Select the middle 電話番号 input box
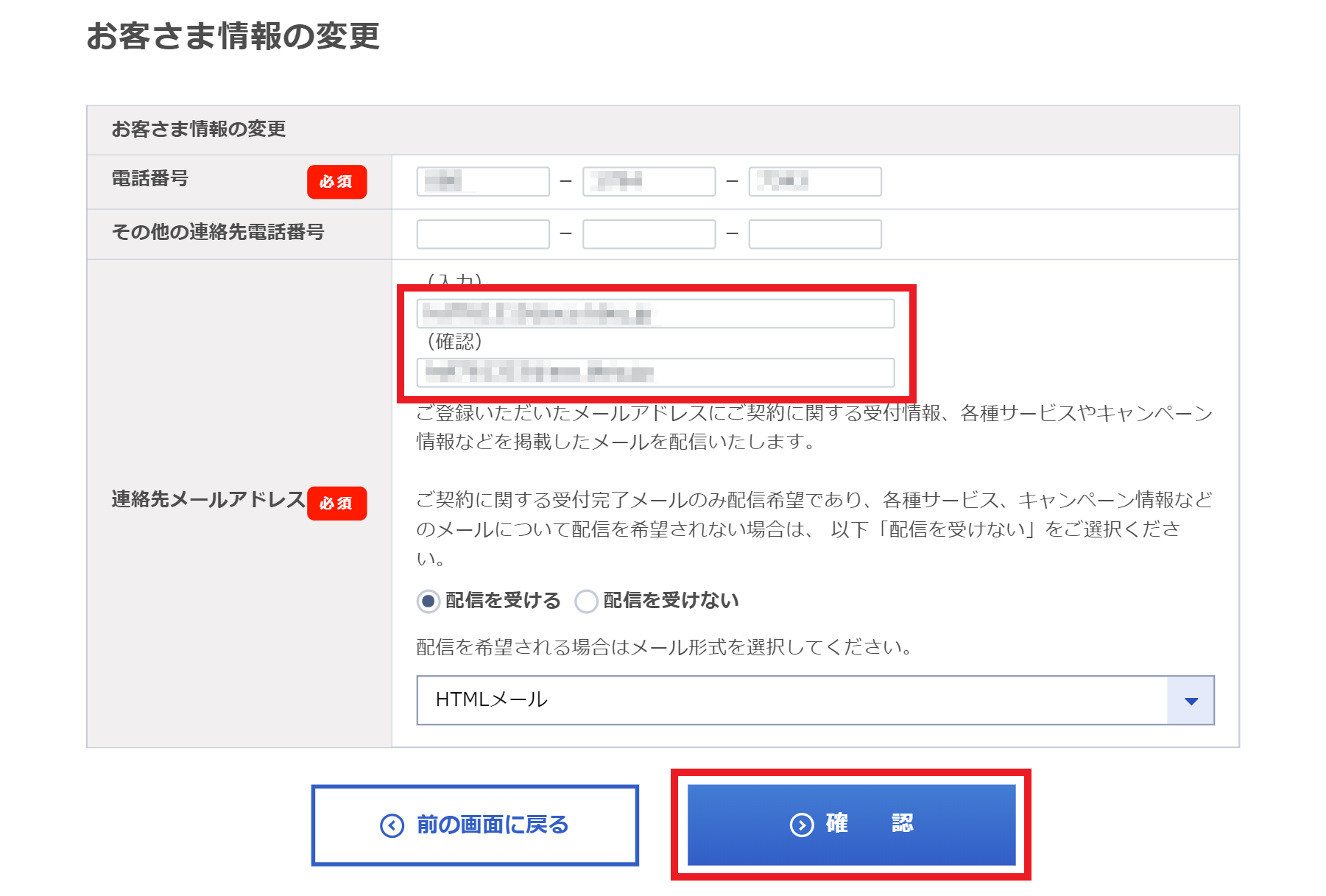 pos(649,181)
